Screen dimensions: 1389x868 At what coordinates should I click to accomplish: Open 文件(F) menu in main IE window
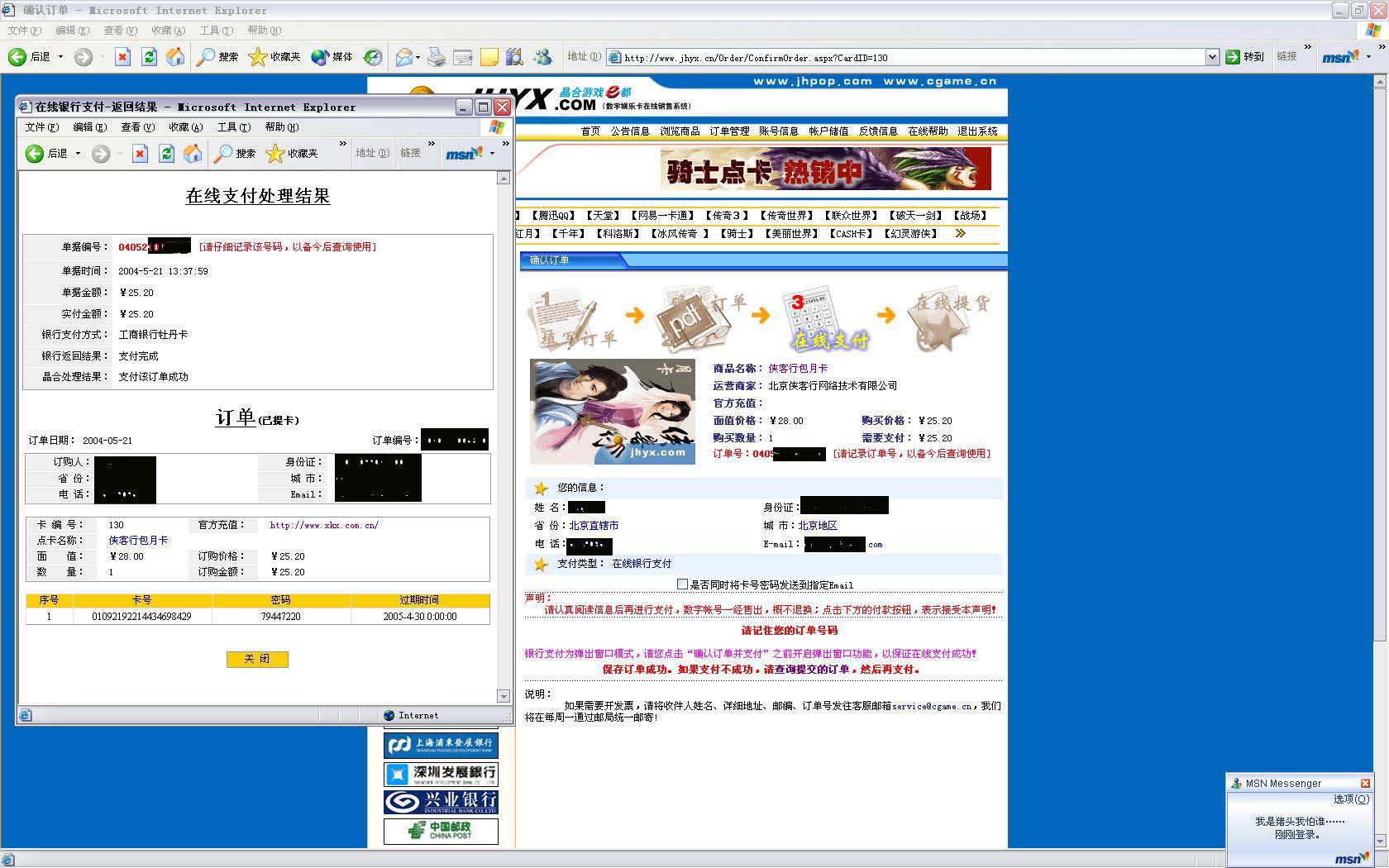[25, 31]
